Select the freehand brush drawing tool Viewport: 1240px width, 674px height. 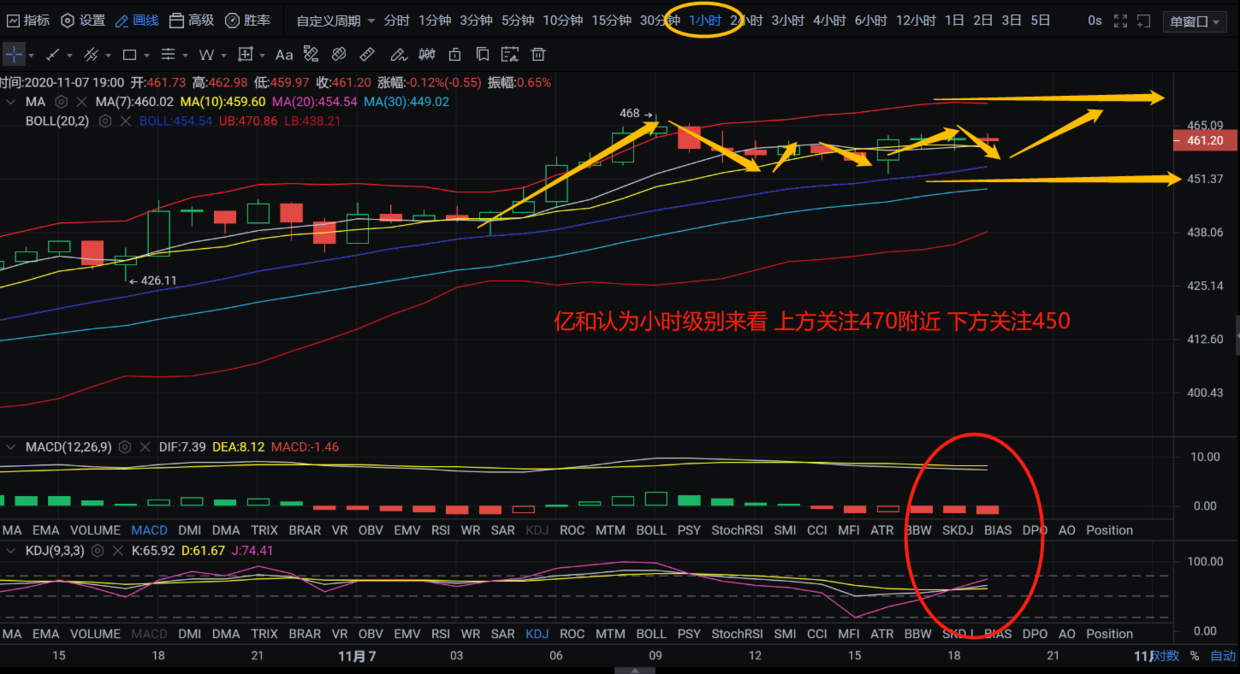[x=398, y=54]
